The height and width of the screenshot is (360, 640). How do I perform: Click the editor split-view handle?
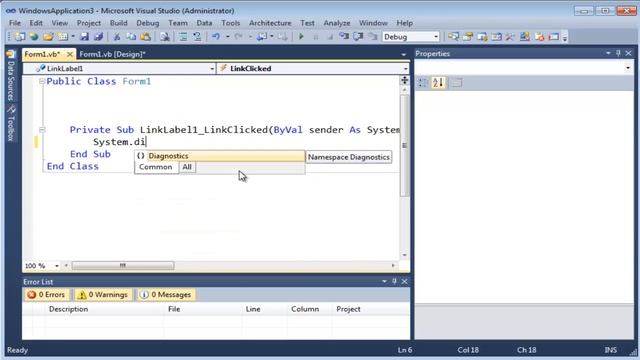click(404, 80)
